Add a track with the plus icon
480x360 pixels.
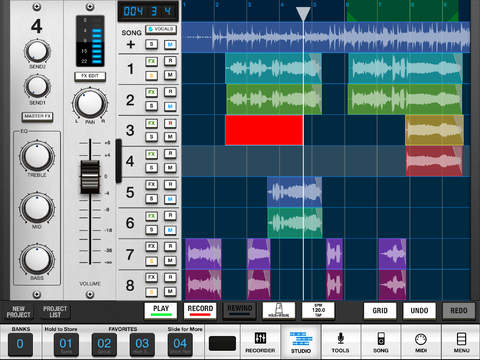(131, 44)
